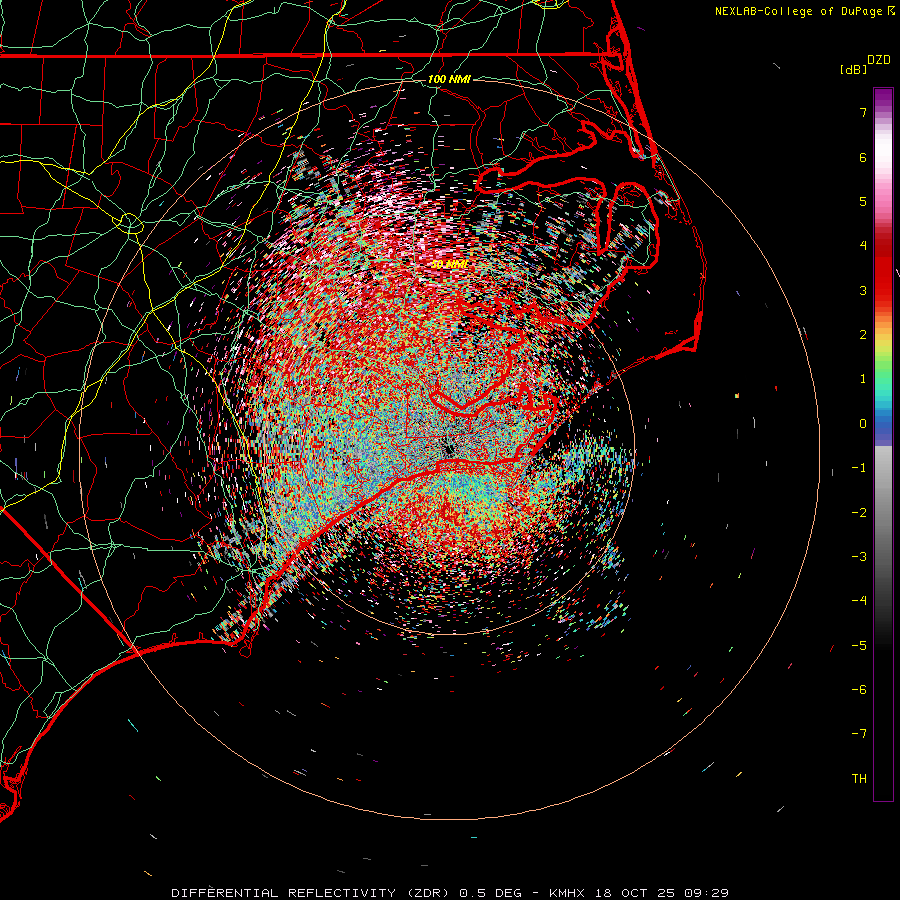Click the -7 scale value
Image resolution: width=900 pixels, height=900 pixels.
(x=859, y=734)
